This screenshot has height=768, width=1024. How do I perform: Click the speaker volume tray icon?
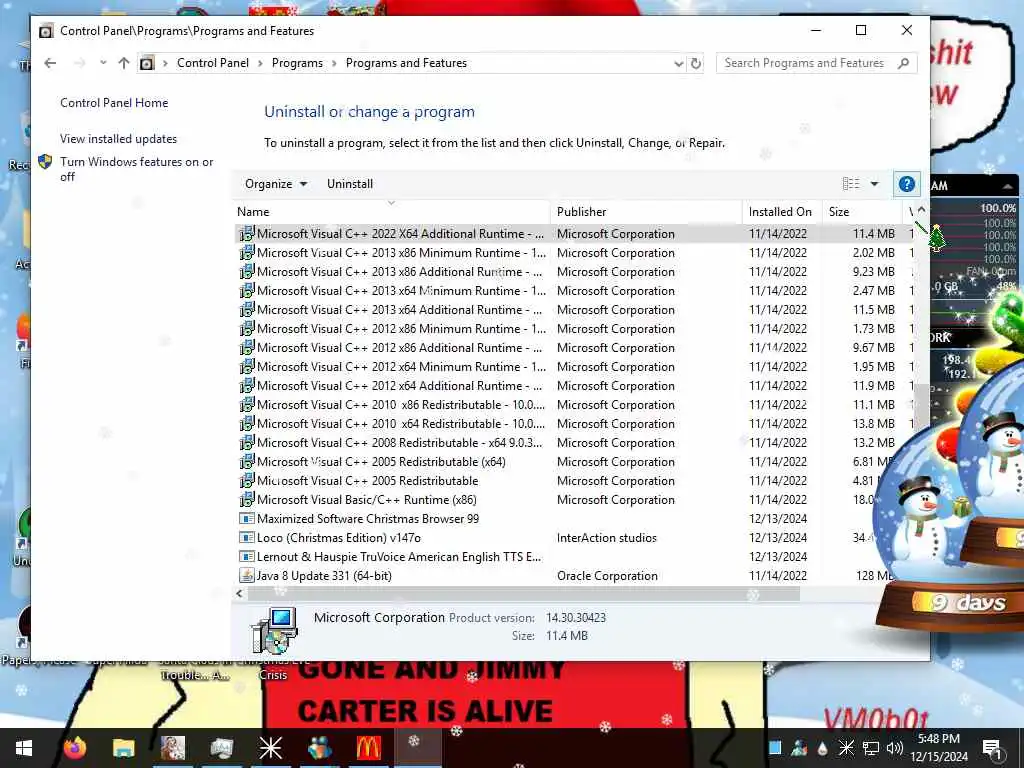pos(895,748)
